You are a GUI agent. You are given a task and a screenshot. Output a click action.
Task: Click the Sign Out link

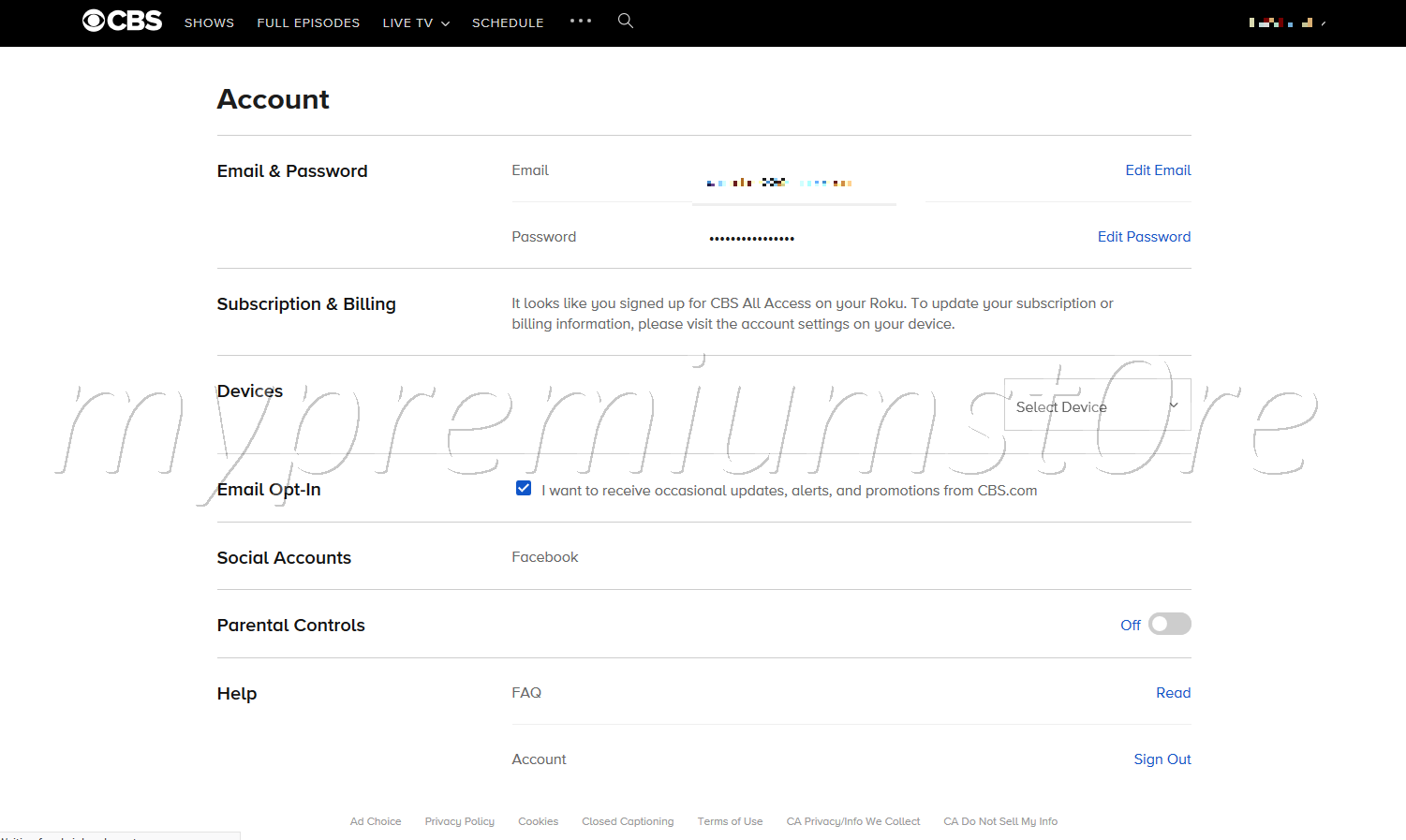(x=1162, y=759)
